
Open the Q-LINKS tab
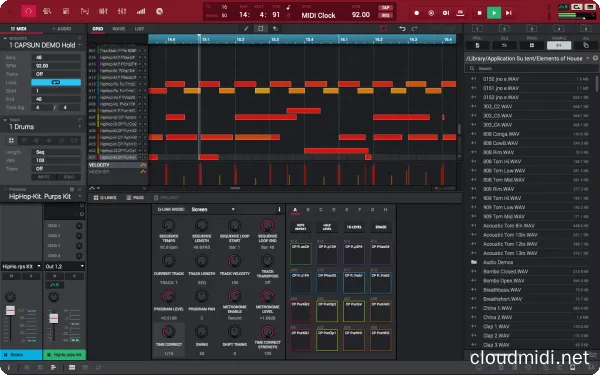(105, 197)
